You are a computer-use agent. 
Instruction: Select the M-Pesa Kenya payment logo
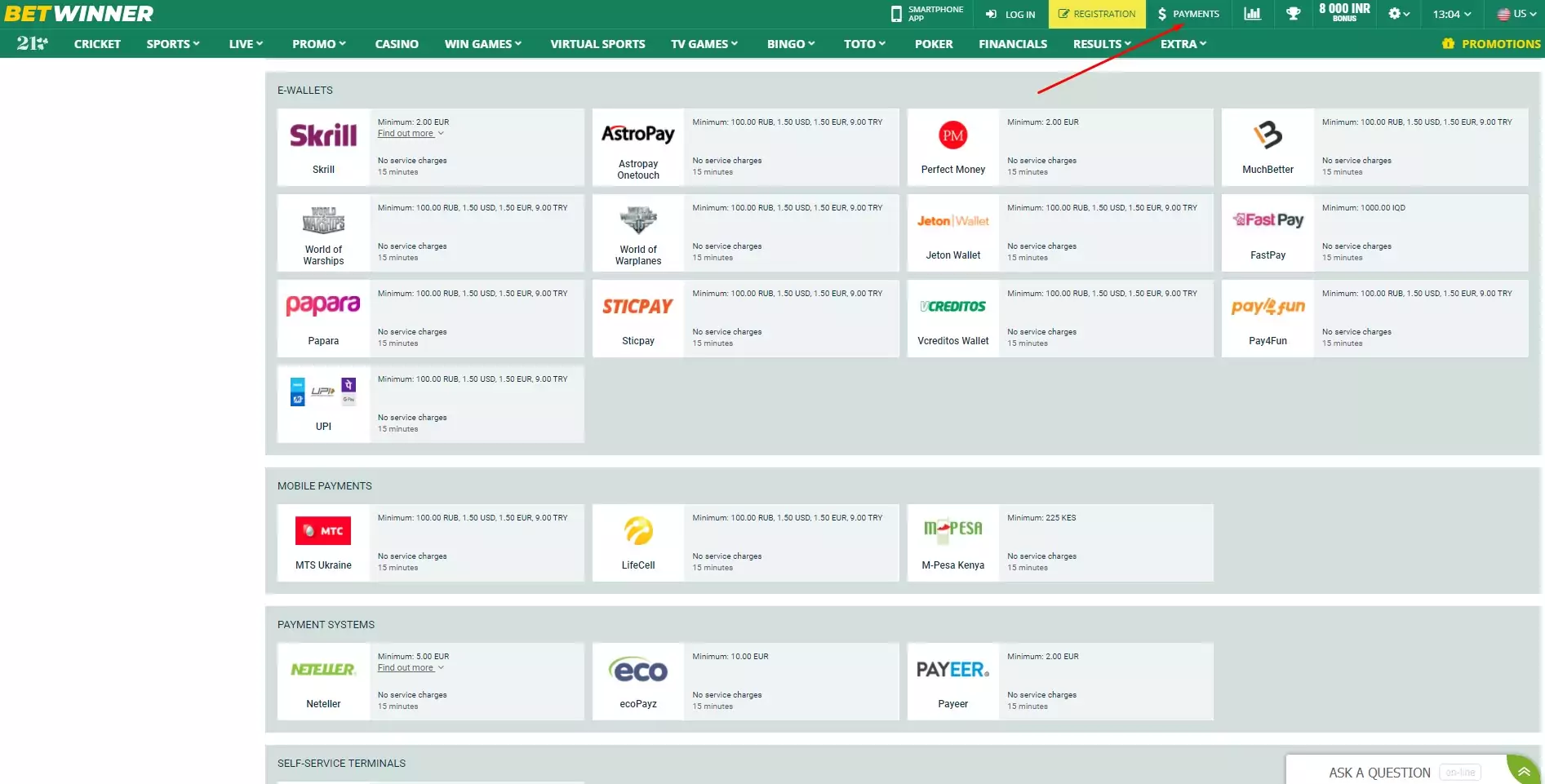point(952,530)
